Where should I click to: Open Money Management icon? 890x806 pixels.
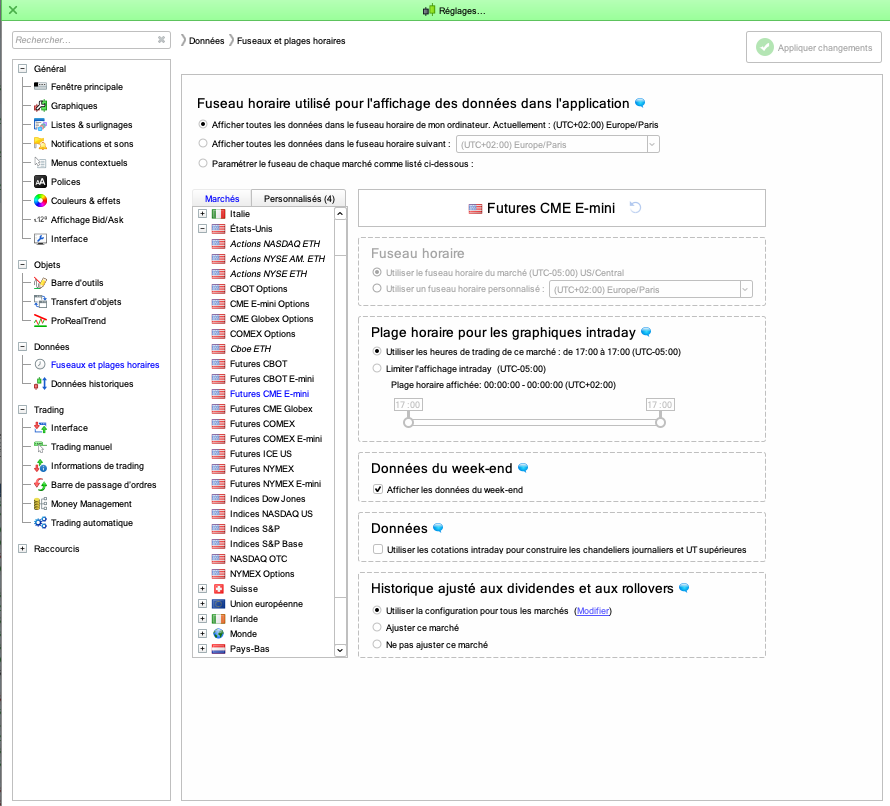(40, 503)
